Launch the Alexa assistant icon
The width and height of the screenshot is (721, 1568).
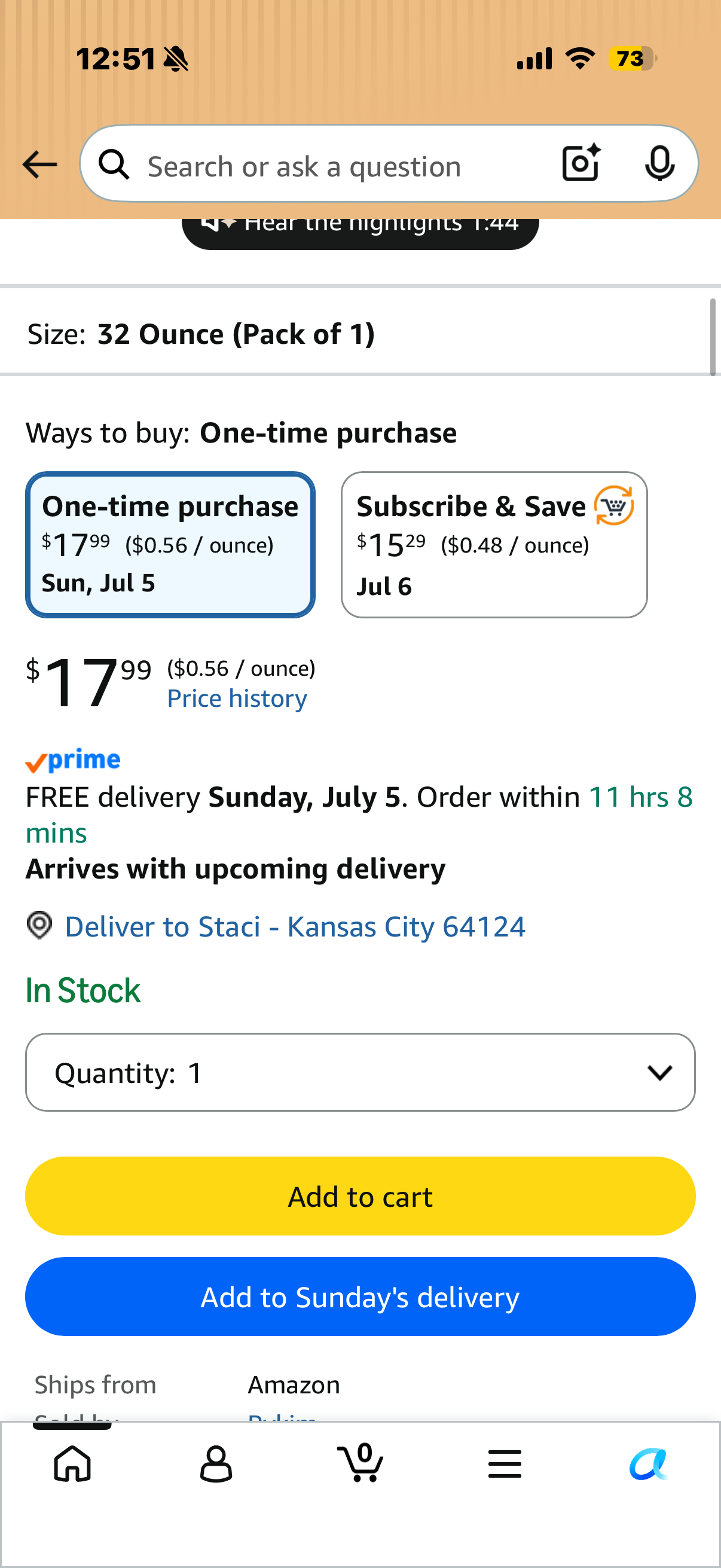[x=649, y=1464]
